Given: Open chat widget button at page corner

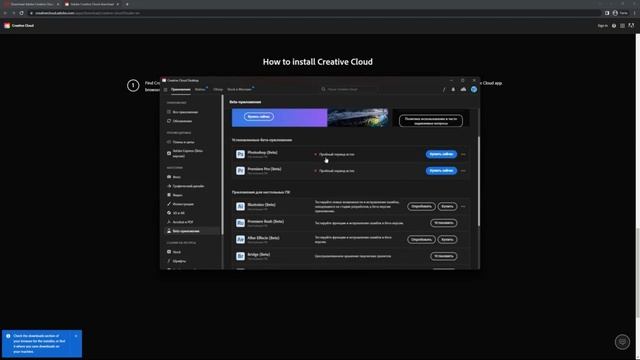Looking at the screenshot, I should pyautogui.click(x=622, y=342).
